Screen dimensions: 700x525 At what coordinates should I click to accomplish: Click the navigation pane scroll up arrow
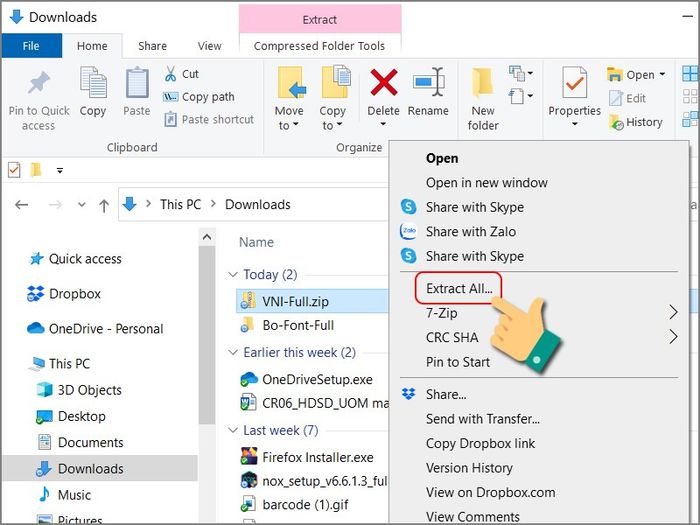[207, 237]
